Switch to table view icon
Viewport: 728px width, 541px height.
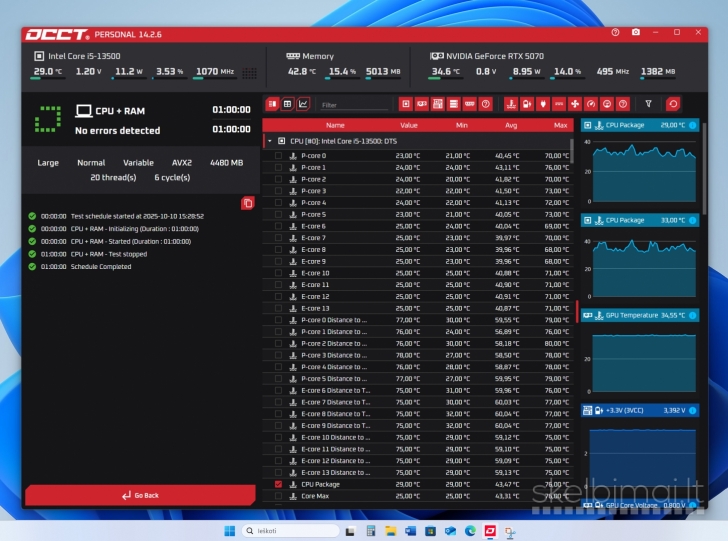(x=287, y=104)
